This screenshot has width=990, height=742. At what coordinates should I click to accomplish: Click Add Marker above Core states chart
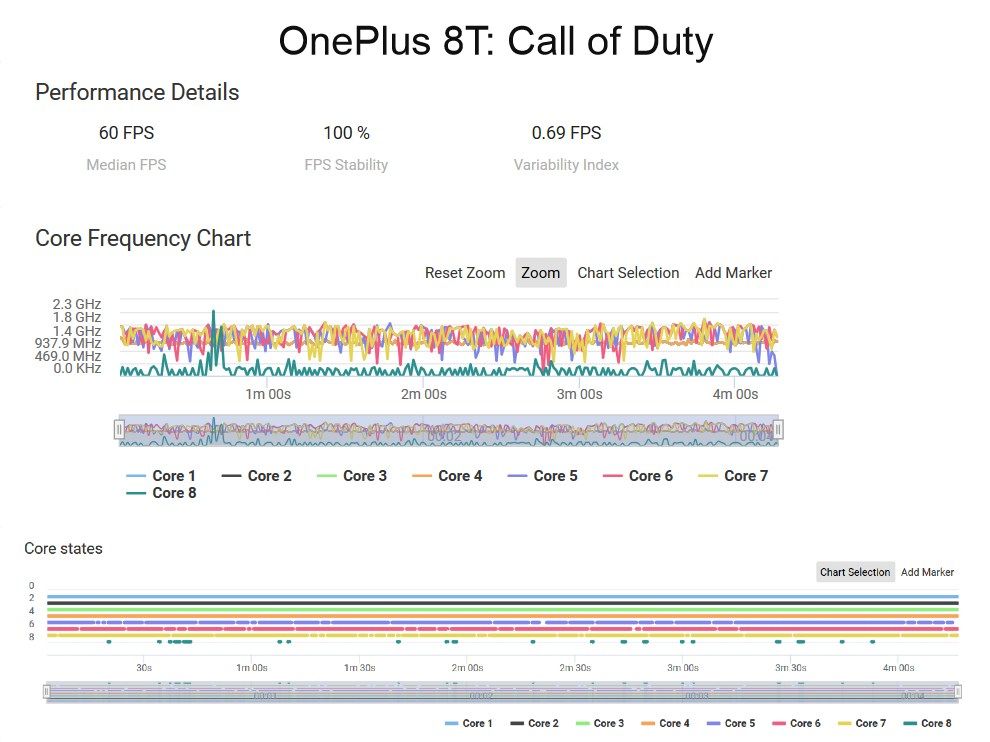pyautogui.click(x=927, y=572)
